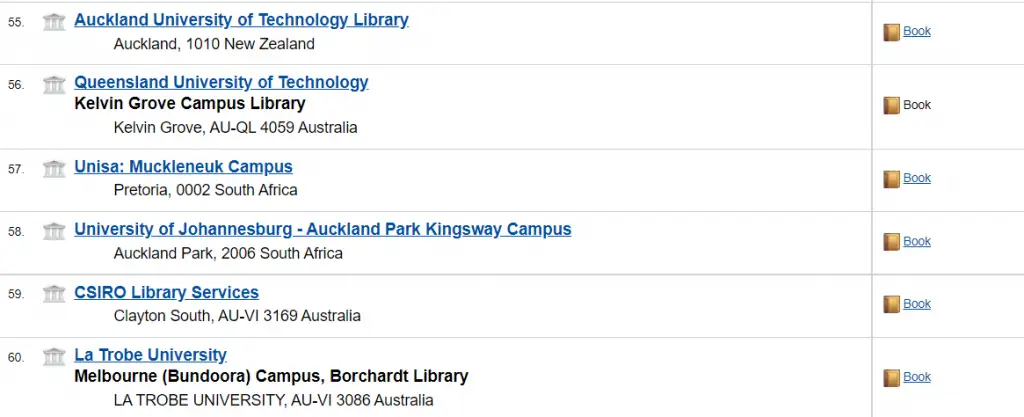The width and height of the screenshot is (1024, 417).
Task: Go to CSIRO Library Services link
Action: pyautogui.click(x=166, y=292)
